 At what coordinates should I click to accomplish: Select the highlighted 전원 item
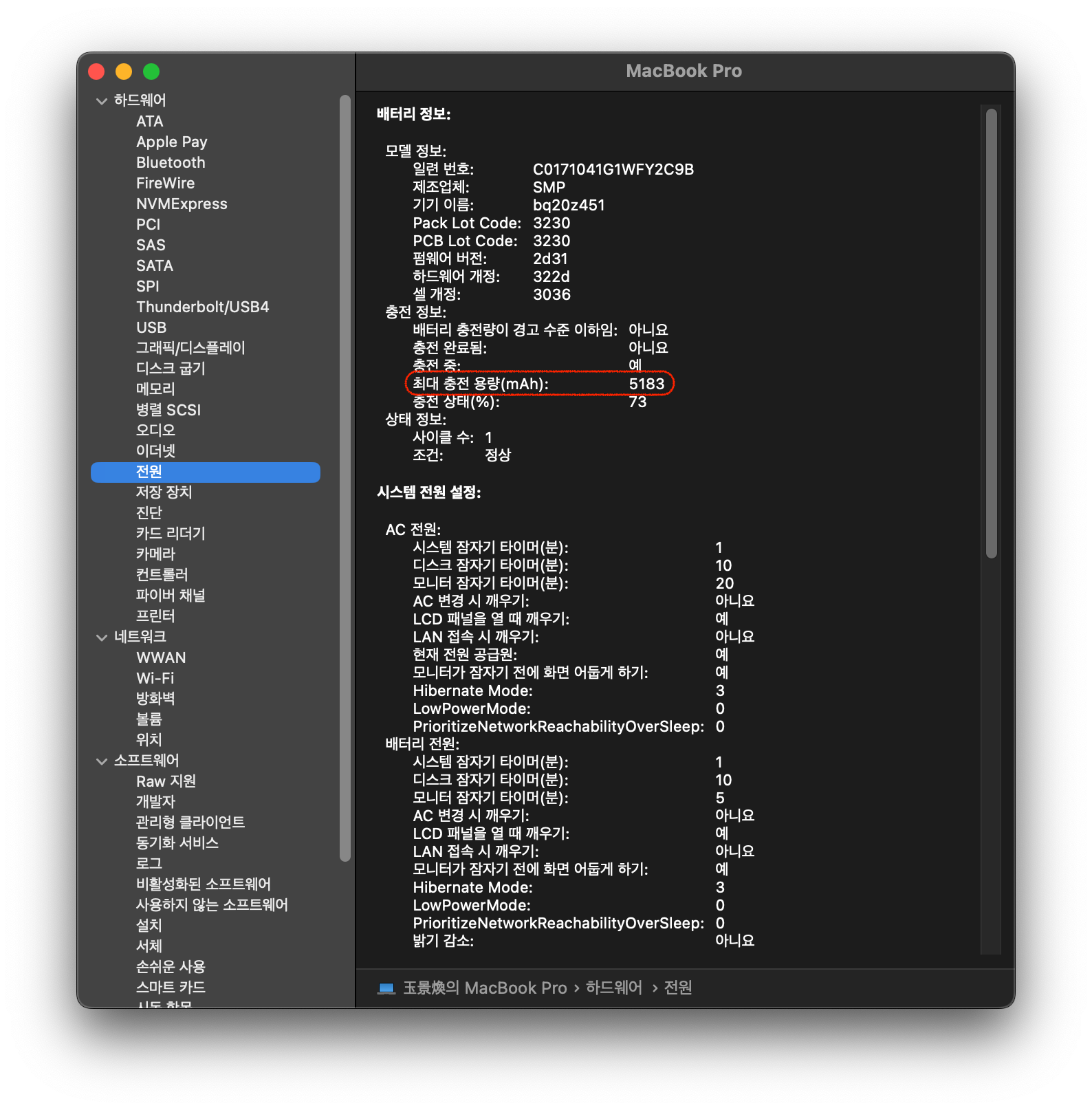click(206, 472)
